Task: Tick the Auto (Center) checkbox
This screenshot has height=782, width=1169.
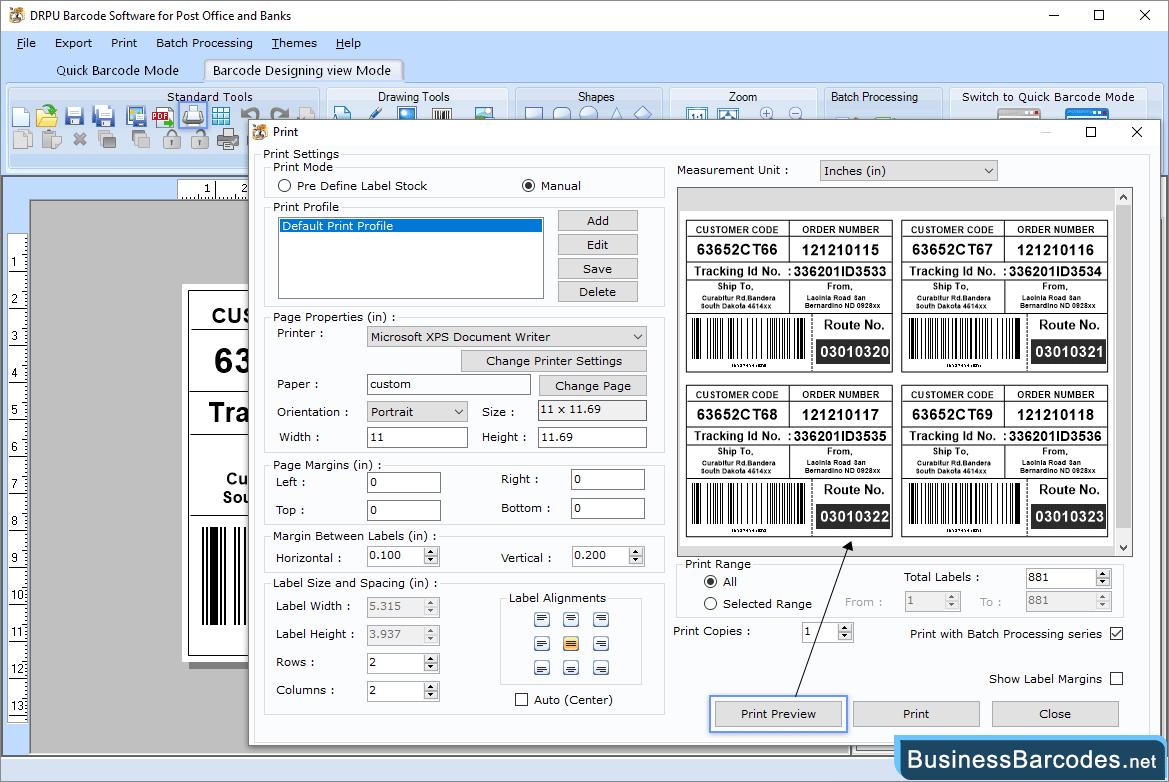Action: [522, 699]
